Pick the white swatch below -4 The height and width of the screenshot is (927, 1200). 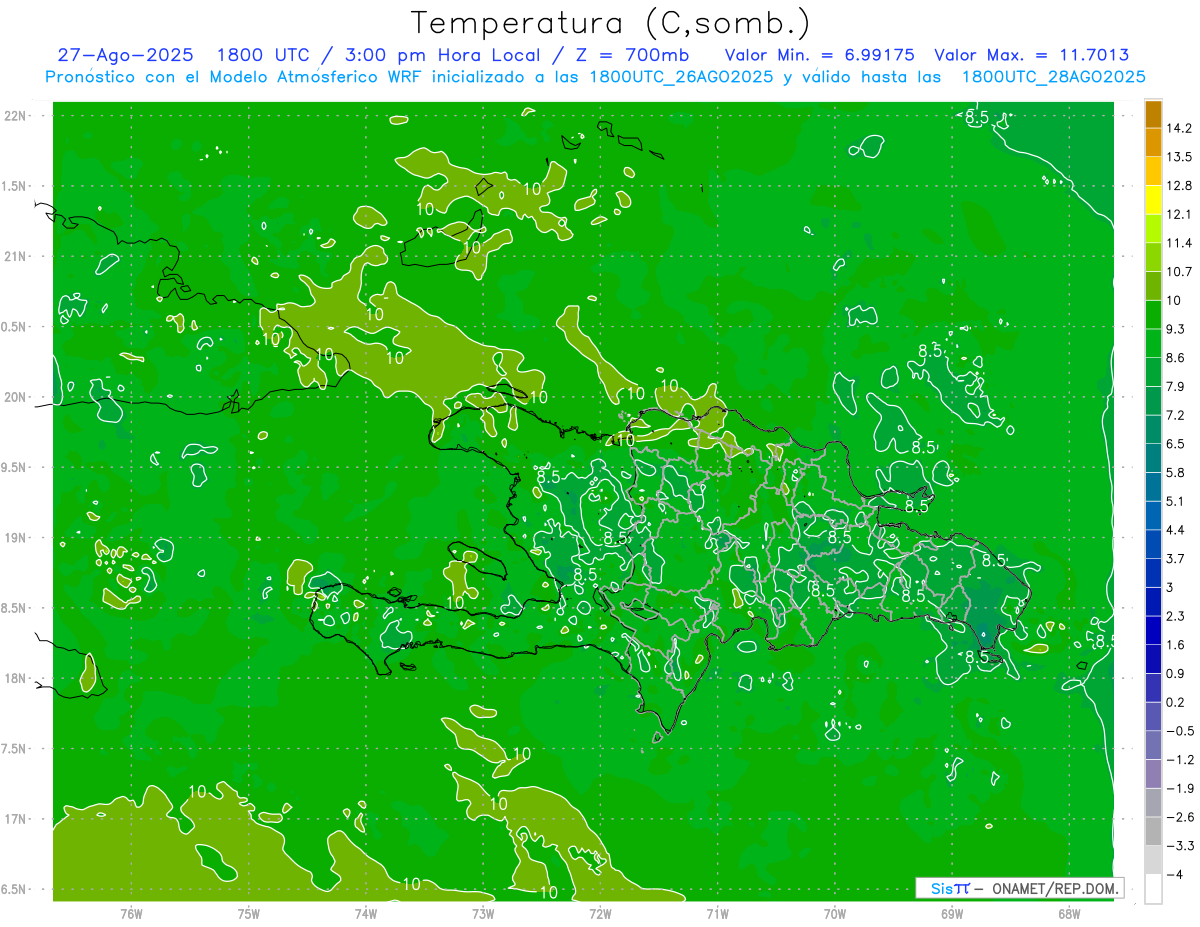tap(1153, 889)
